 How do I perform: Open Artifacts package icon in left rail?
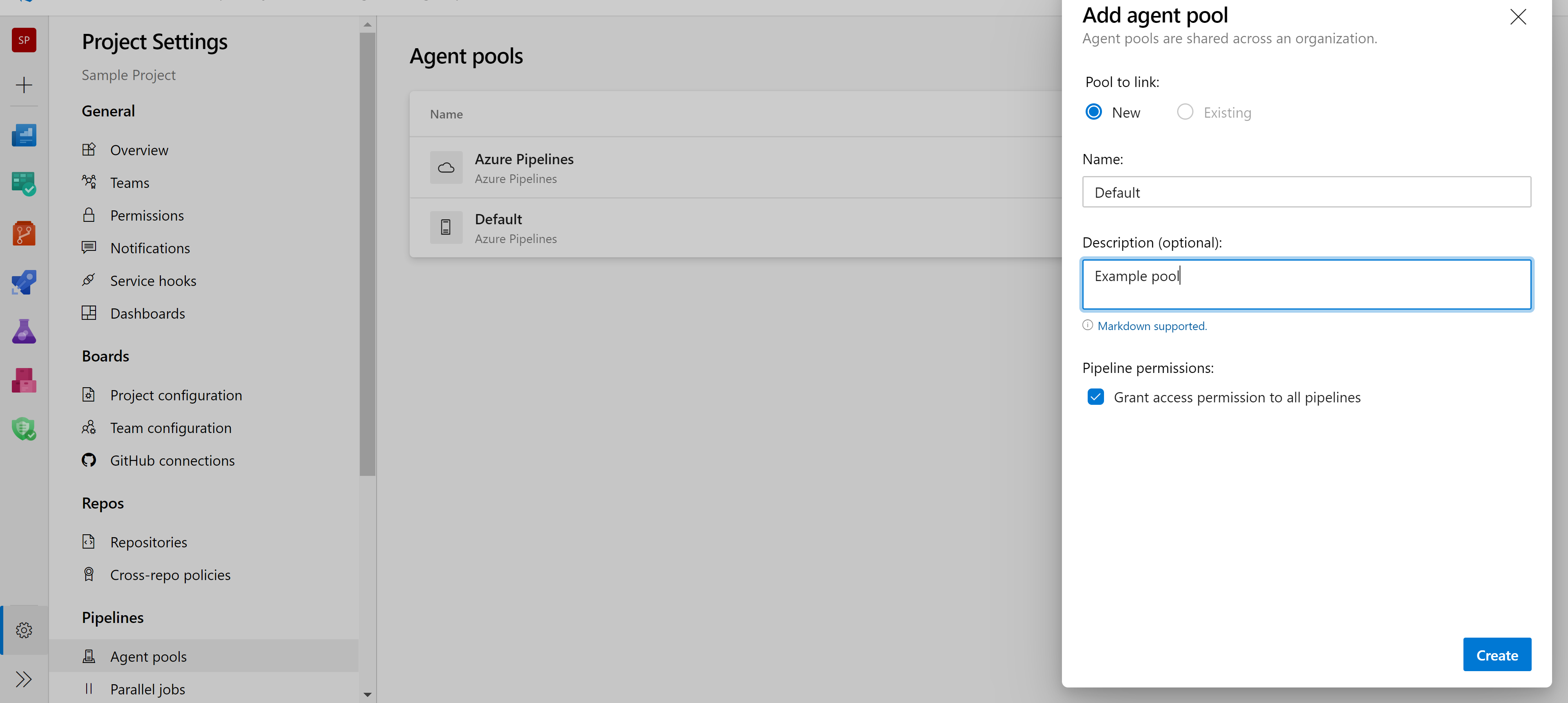[x=24, y=380]
